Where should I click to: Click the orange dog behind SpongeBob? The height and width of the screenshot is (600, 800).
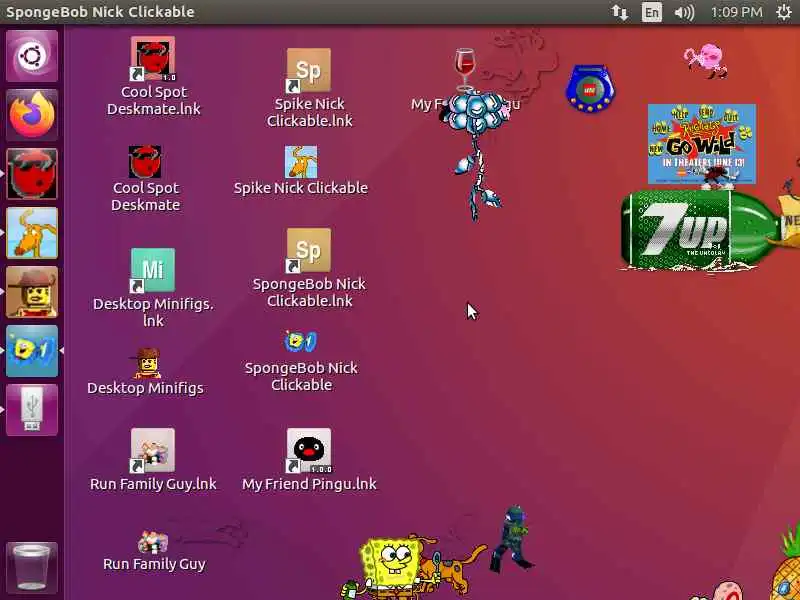(x=454, y=566)
